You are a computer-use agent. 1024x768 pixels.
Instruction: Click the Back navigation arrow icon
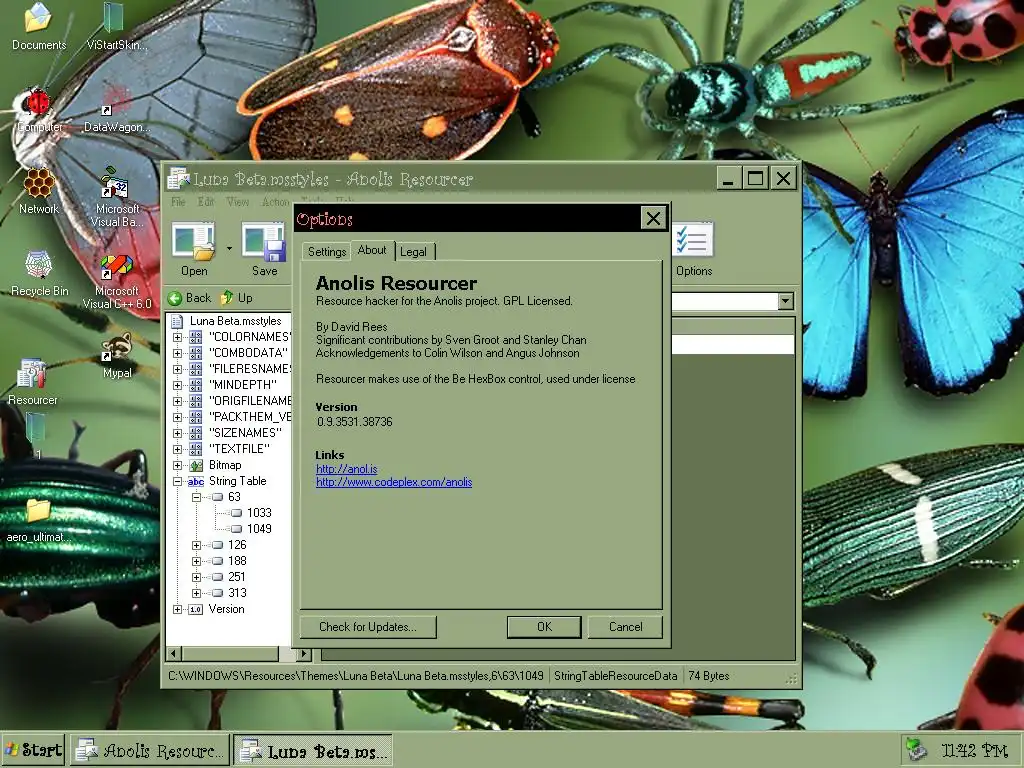click(x=174, y=298)
